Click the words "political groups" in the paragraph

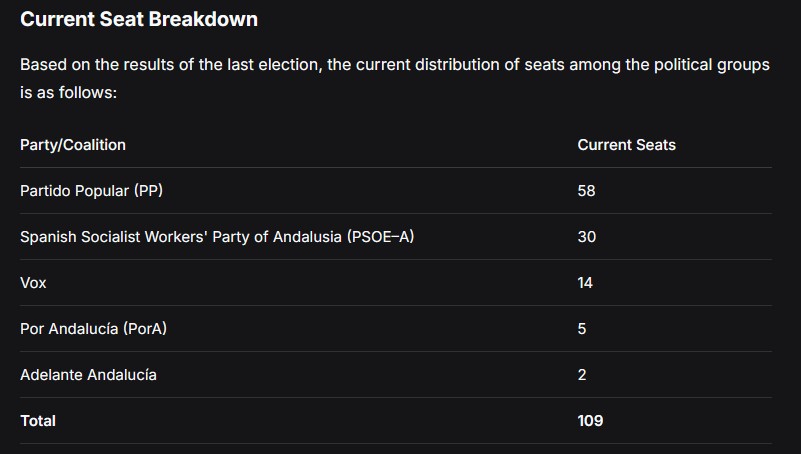point(714,65)
